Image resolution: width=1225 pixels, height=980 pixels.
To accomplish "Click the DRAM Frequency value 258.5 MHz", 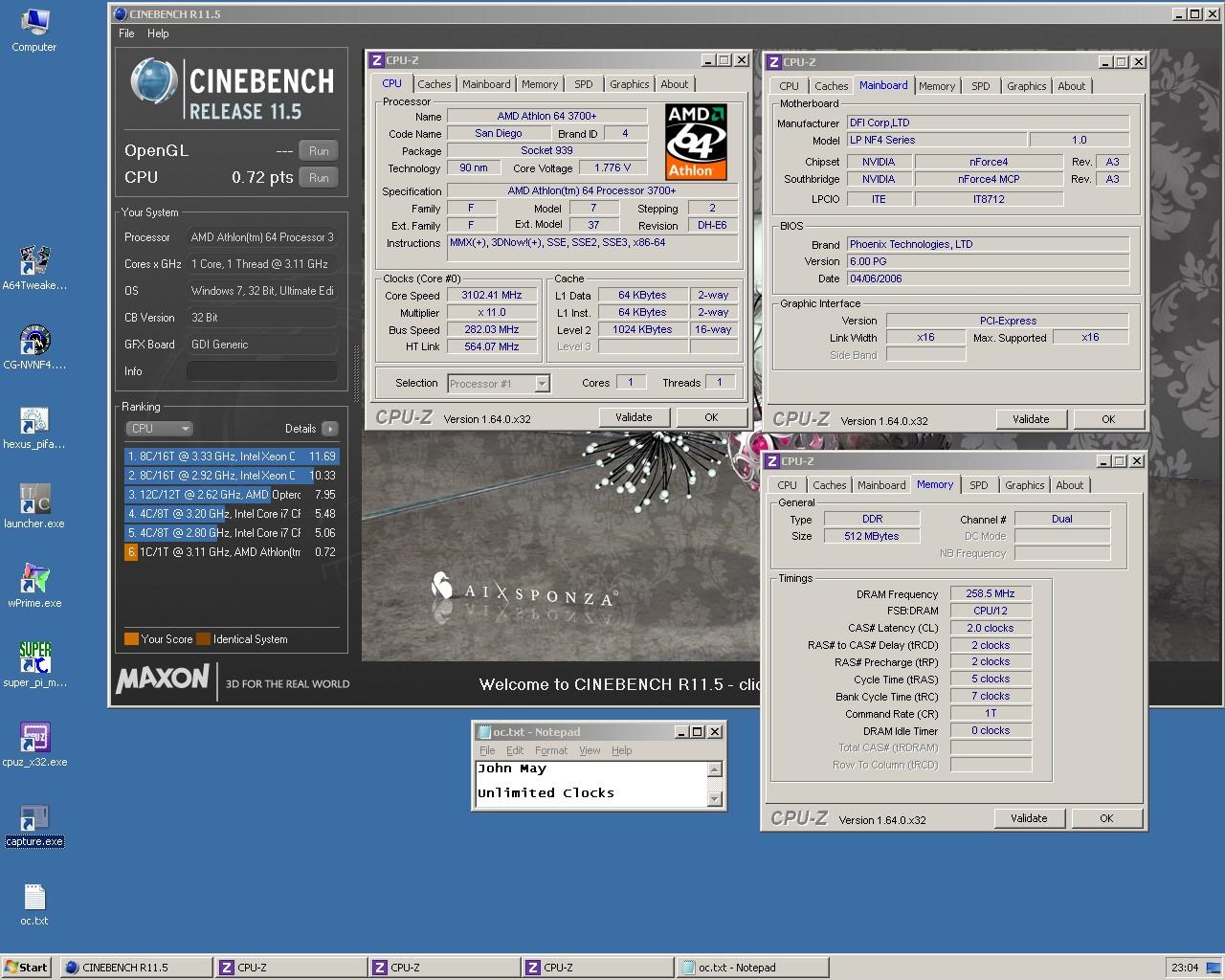I will (x=991, y=594).
